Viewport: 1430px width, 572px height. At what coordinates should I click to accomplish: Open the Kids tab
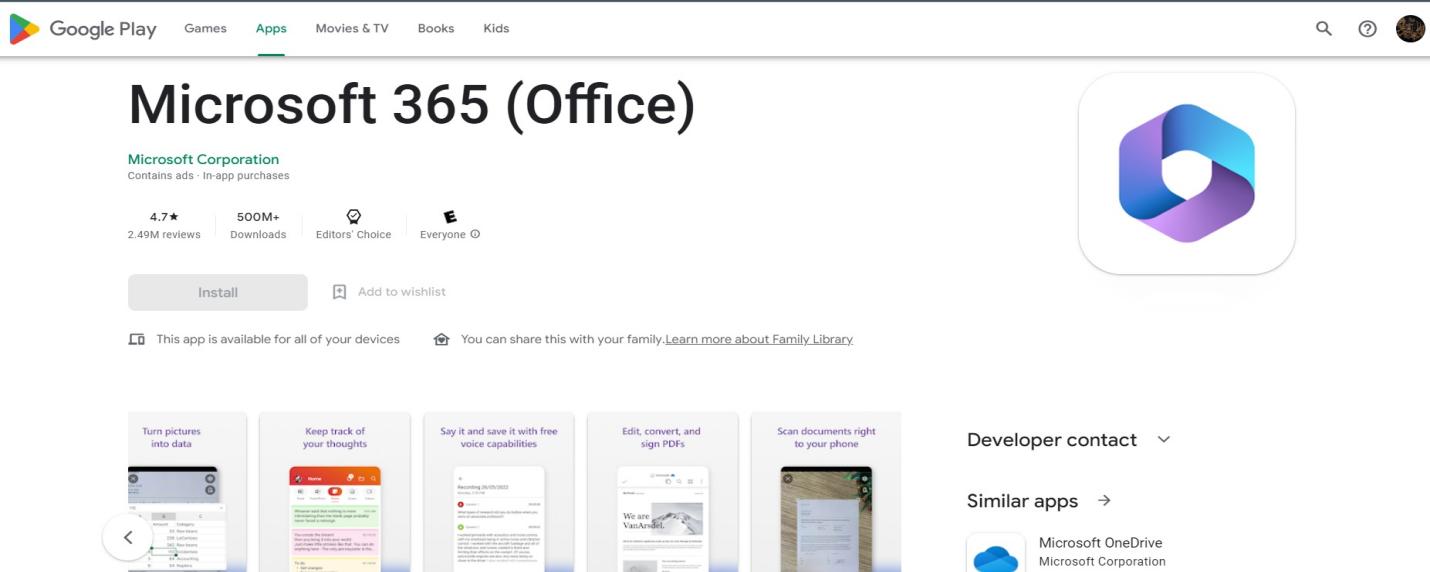click(x=496, y=28)
